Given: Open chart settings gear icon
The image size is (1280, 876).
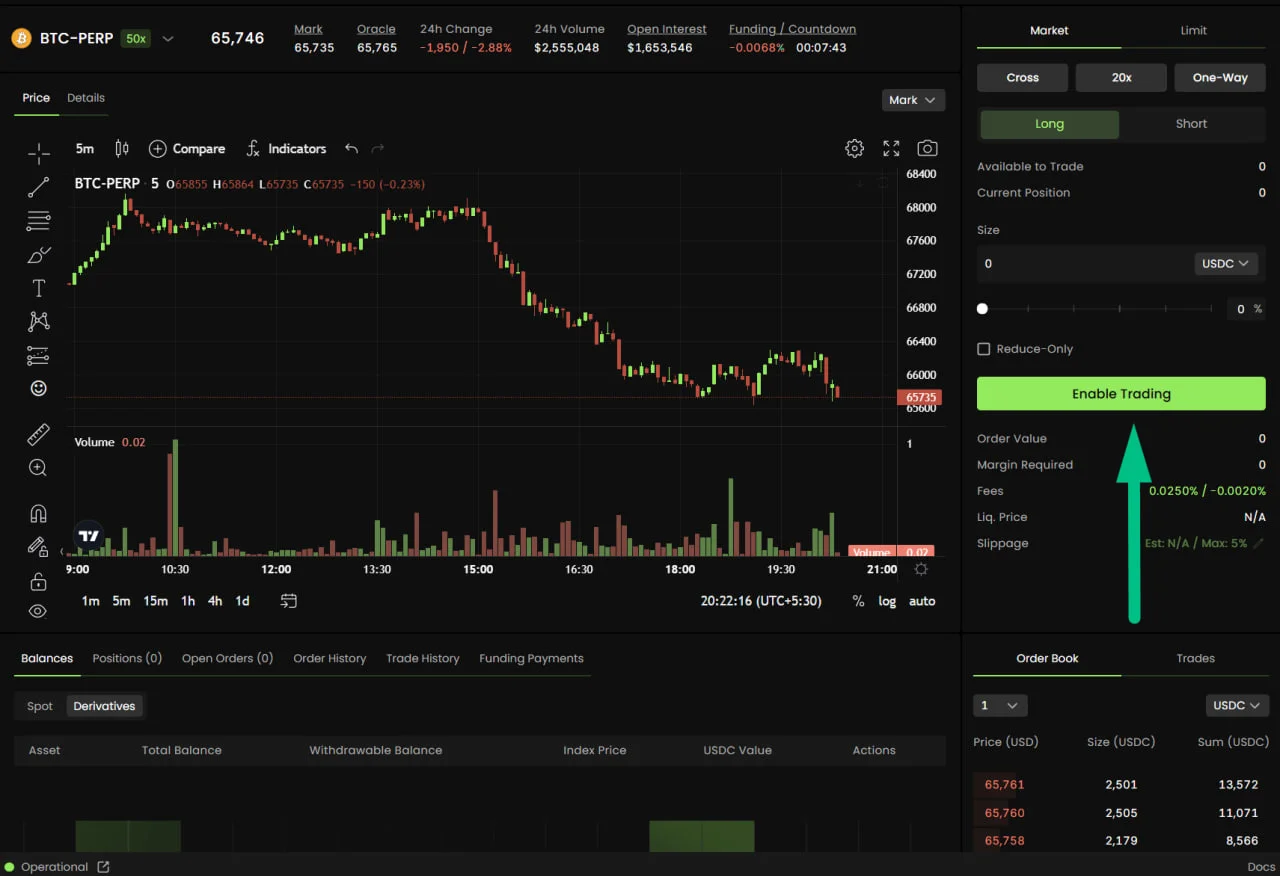Looking at the screenshot, I should click(x=854, y=148).
